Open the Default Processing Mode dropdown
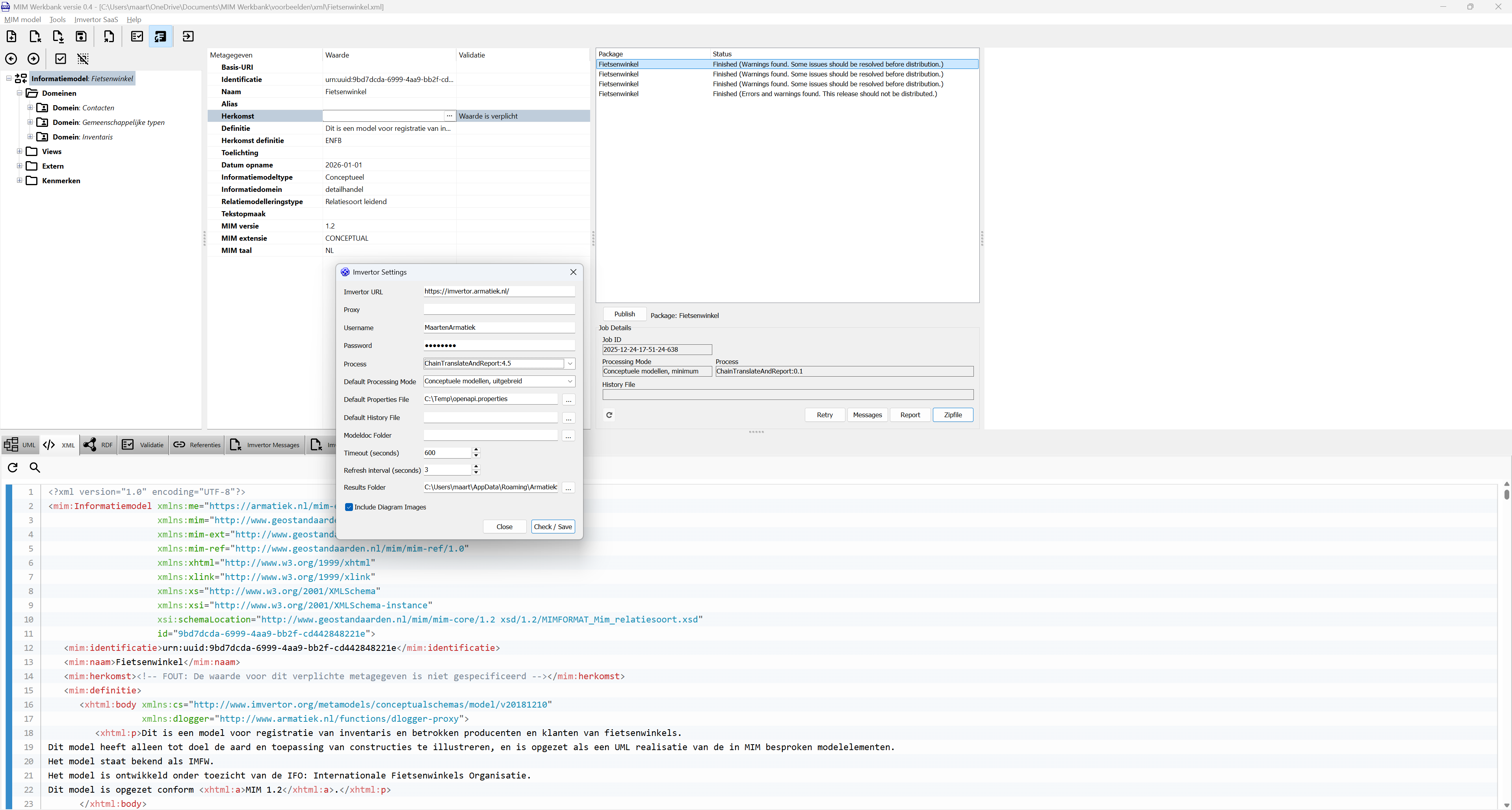This screenshot has width=1512, height=810. (x=569, y=381)
